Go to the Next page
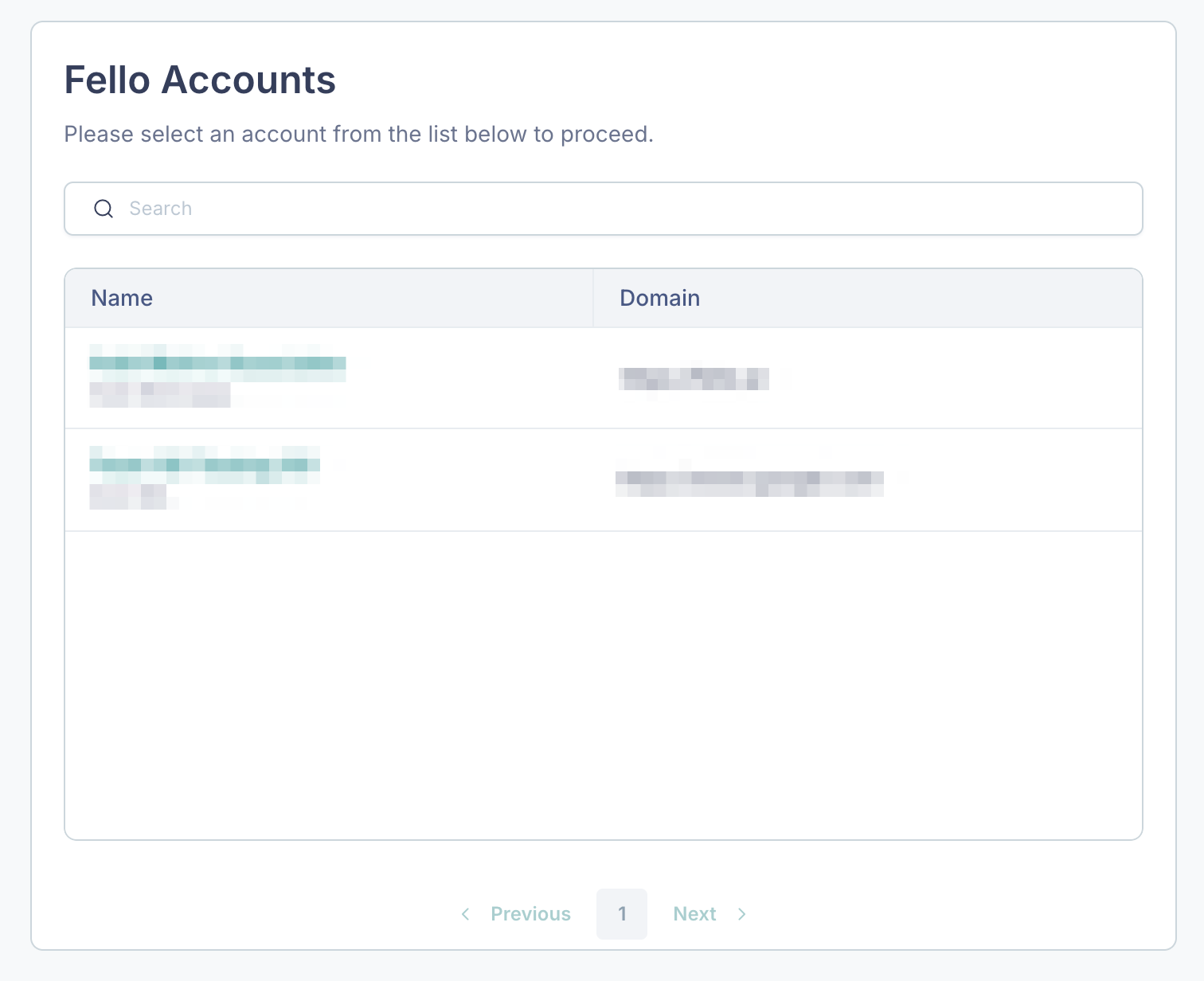The image size is (1204, 981). point(695,914)
